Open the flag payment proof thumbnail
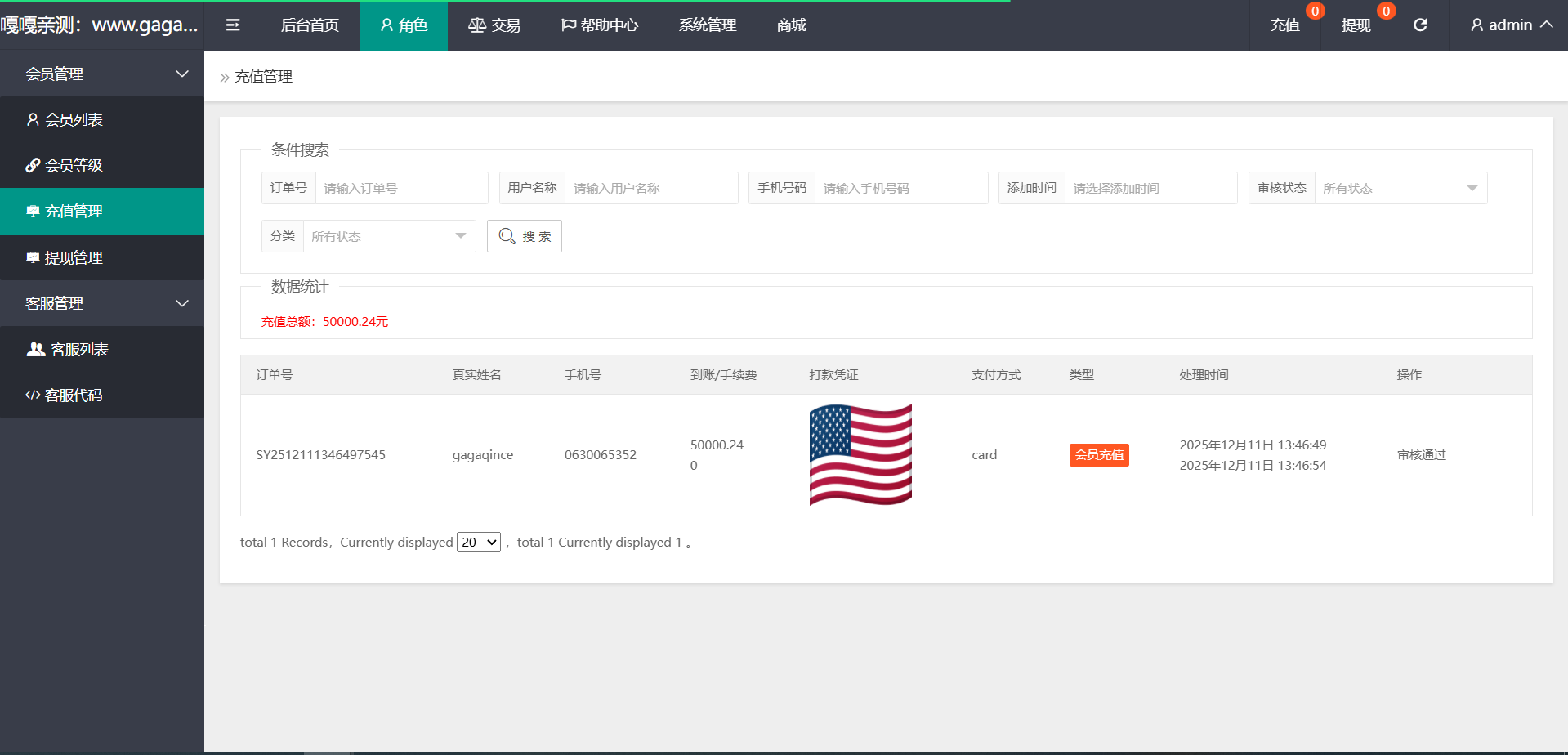The width and height of the screenshot is (1568, 755). click(x=860, y=455)
